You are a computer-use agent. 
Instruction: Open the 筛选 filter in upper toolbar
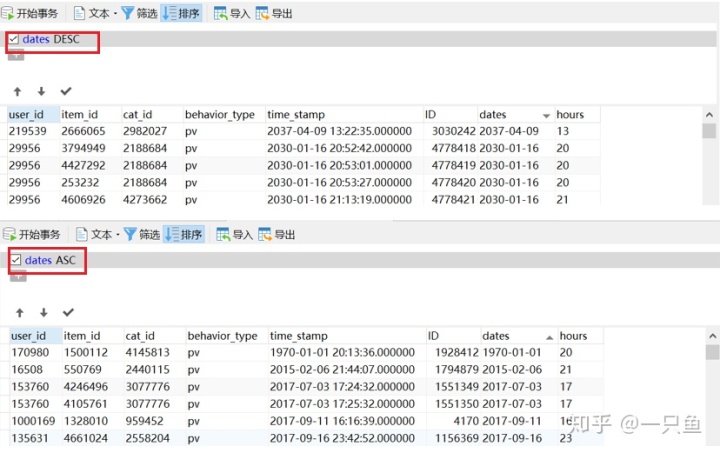(x=140, y=14)
